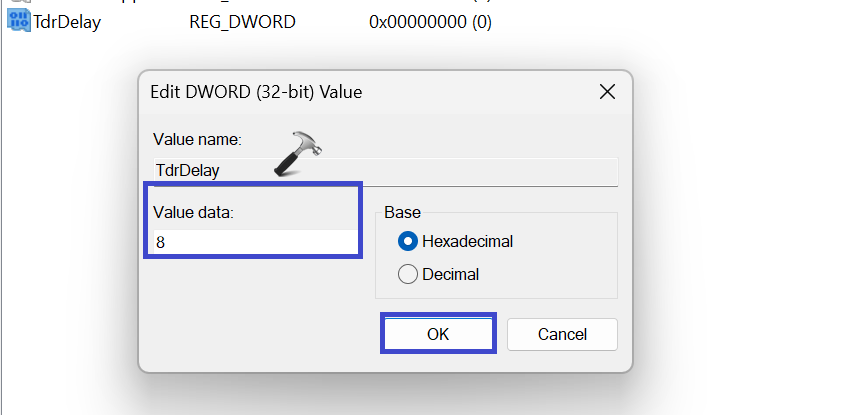Close the Edit DWORD dialog
The width and height of the screenshot is (861, 415).
(x=606, y=92)
